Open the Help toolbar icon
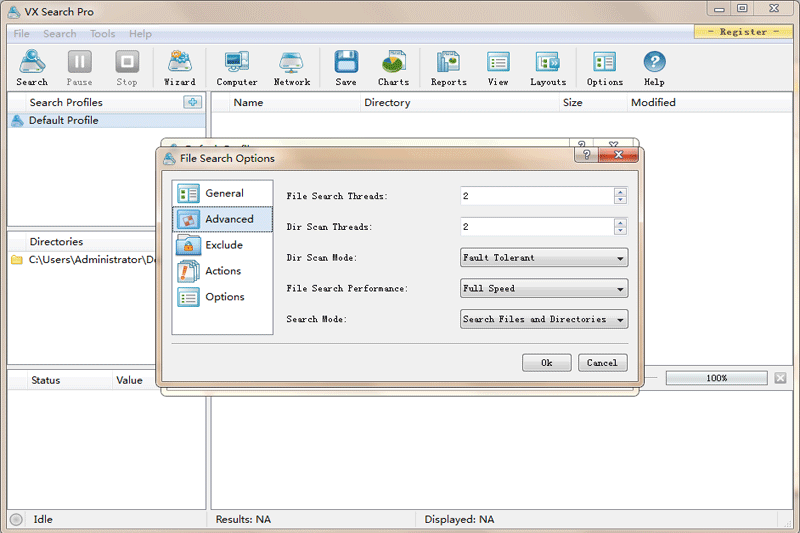 (654, 68)
